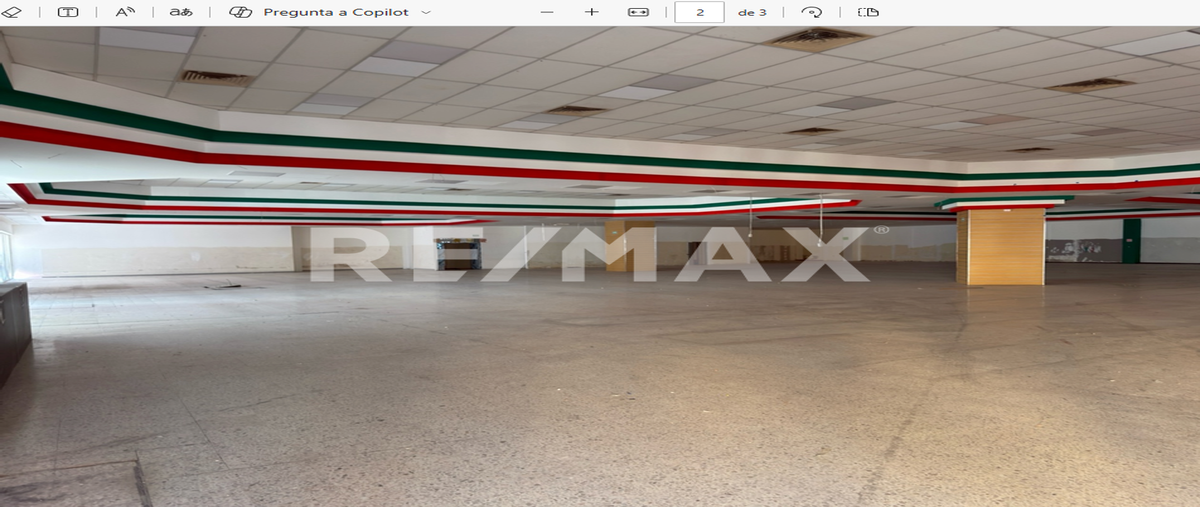This screenshot has width=1200, height=507.
Task: Click the page number field showing 2
Action: point(699,12)
